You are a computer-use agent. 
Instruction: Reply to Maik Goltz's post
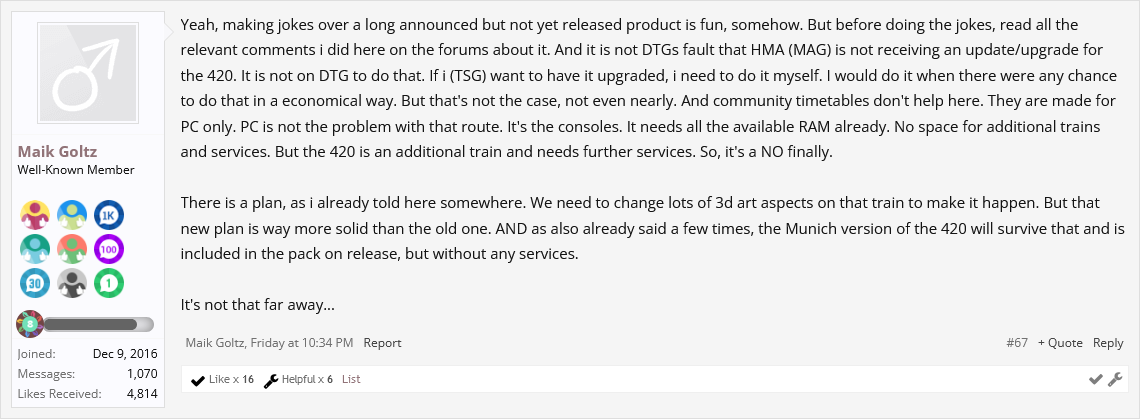(x=1107, y=343)
